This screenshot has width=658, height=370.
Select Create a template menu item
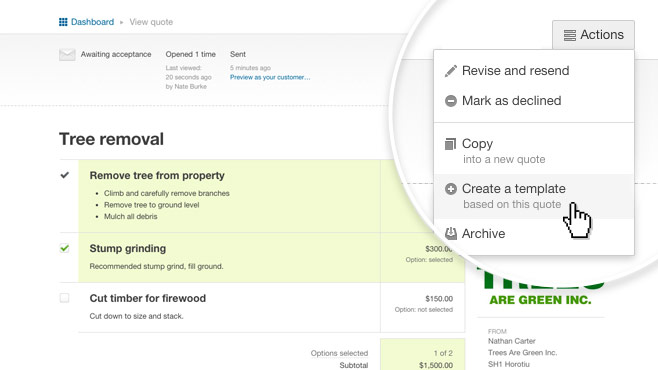[x=534, y=196]
